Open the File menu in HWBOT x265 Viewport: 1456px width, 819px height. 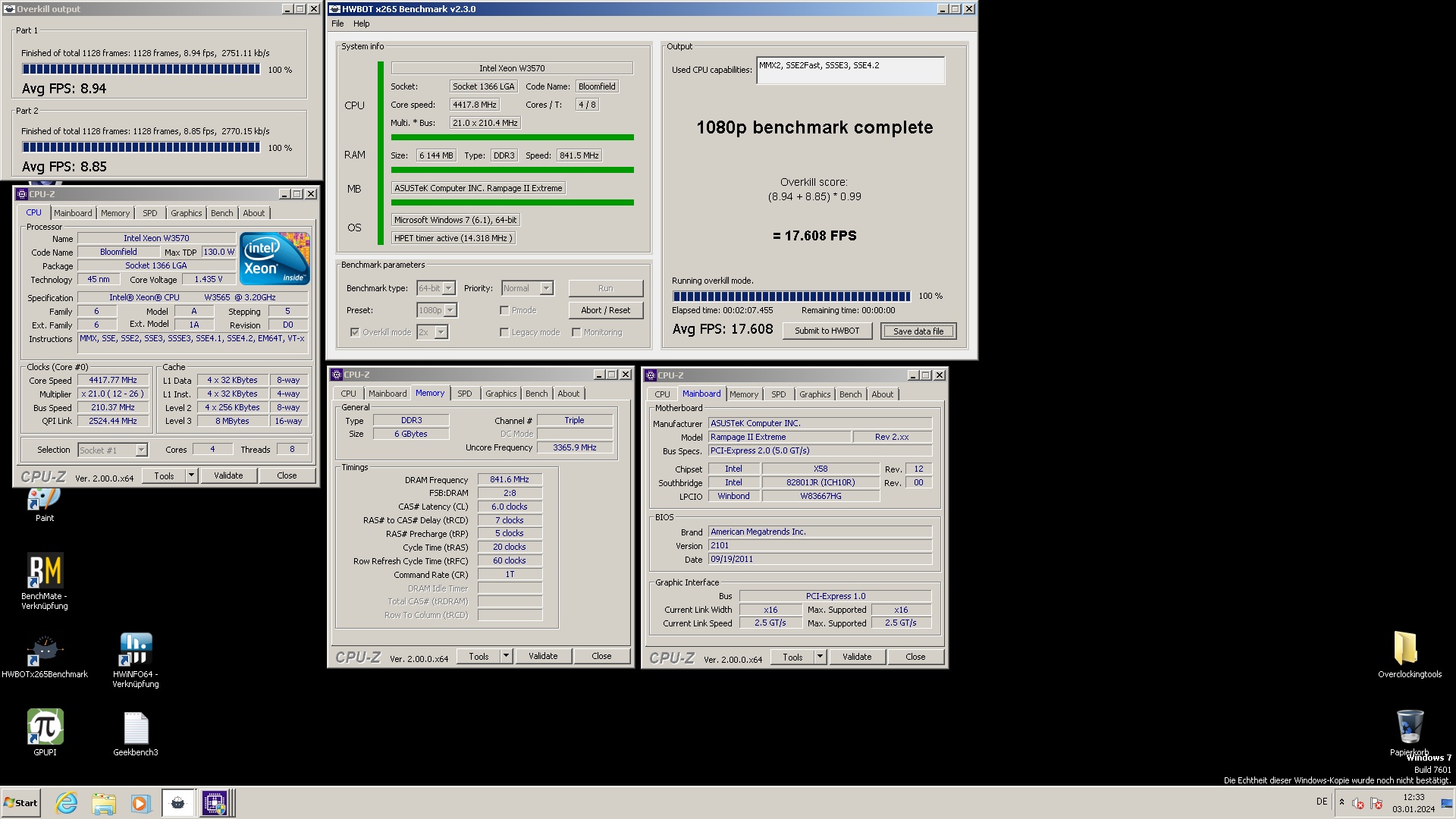pos(337,24)
